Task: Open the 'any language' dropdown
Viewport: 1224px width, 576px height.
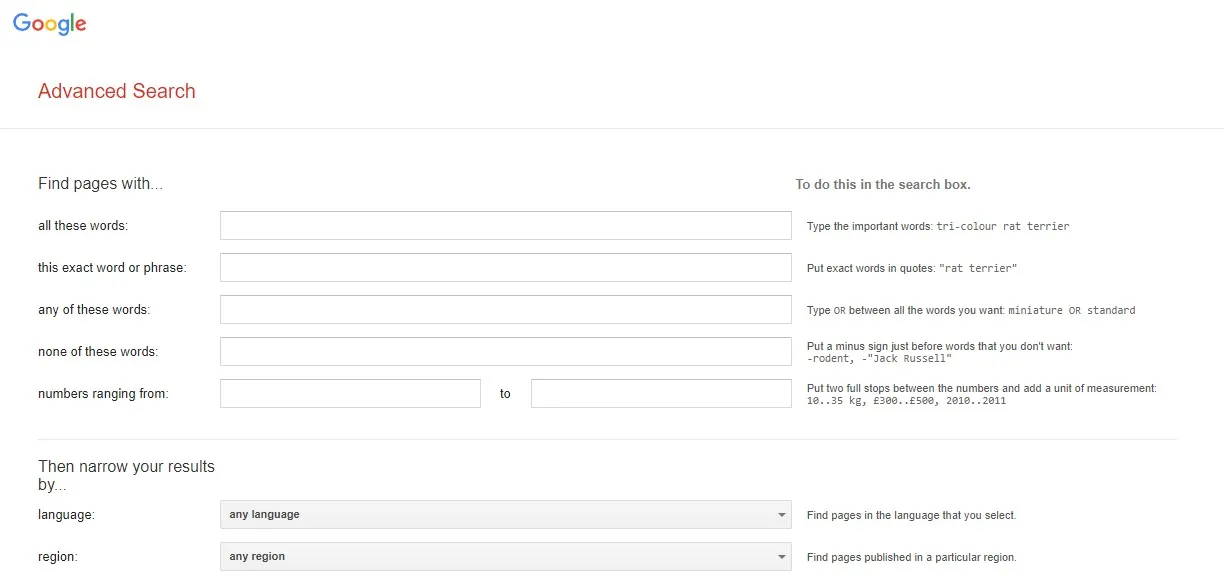Action: tap(505, 515)
